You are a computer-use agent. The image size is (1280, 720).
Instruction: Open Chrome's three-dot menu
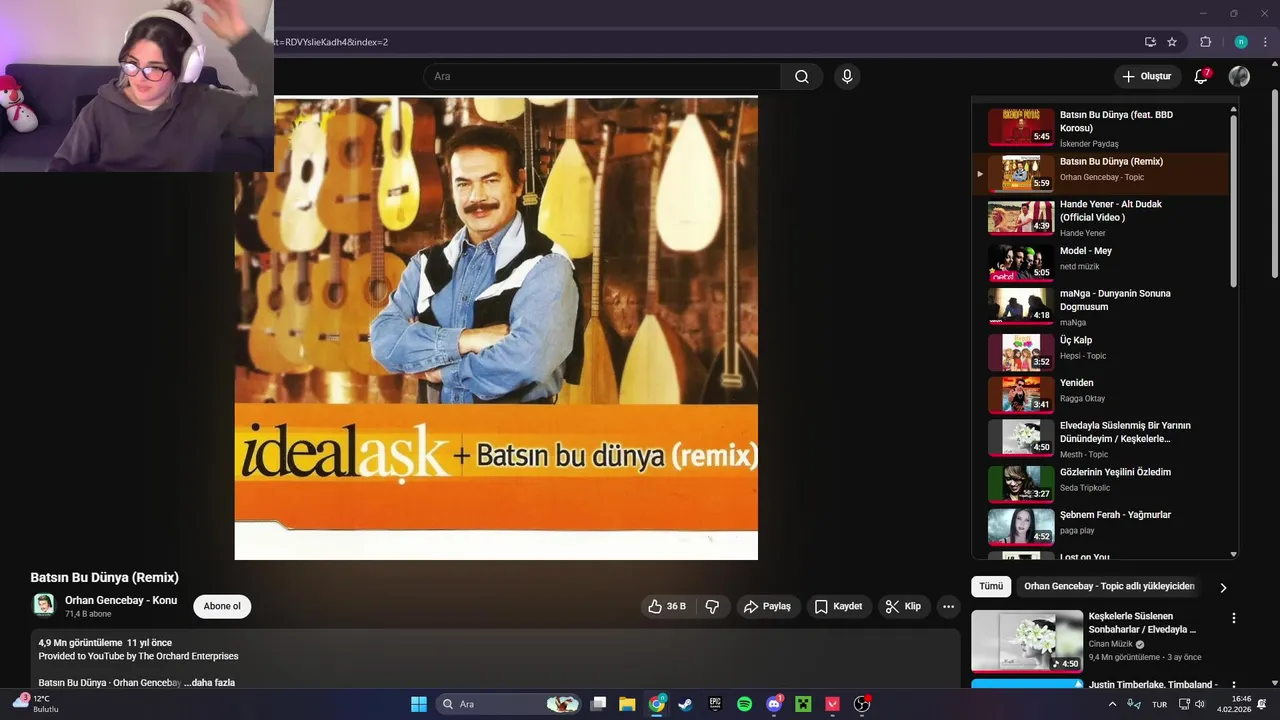tap(1265, 42)
